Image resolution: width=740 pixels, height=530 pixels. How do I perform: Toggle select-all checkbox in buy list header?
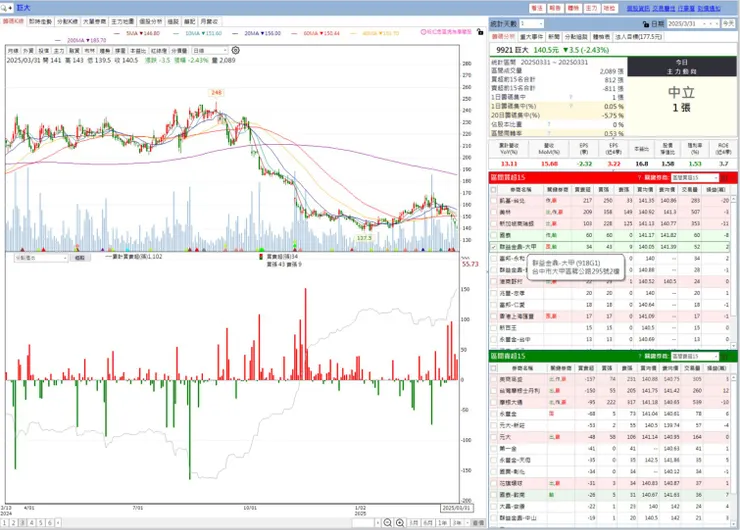coord(494,190)
